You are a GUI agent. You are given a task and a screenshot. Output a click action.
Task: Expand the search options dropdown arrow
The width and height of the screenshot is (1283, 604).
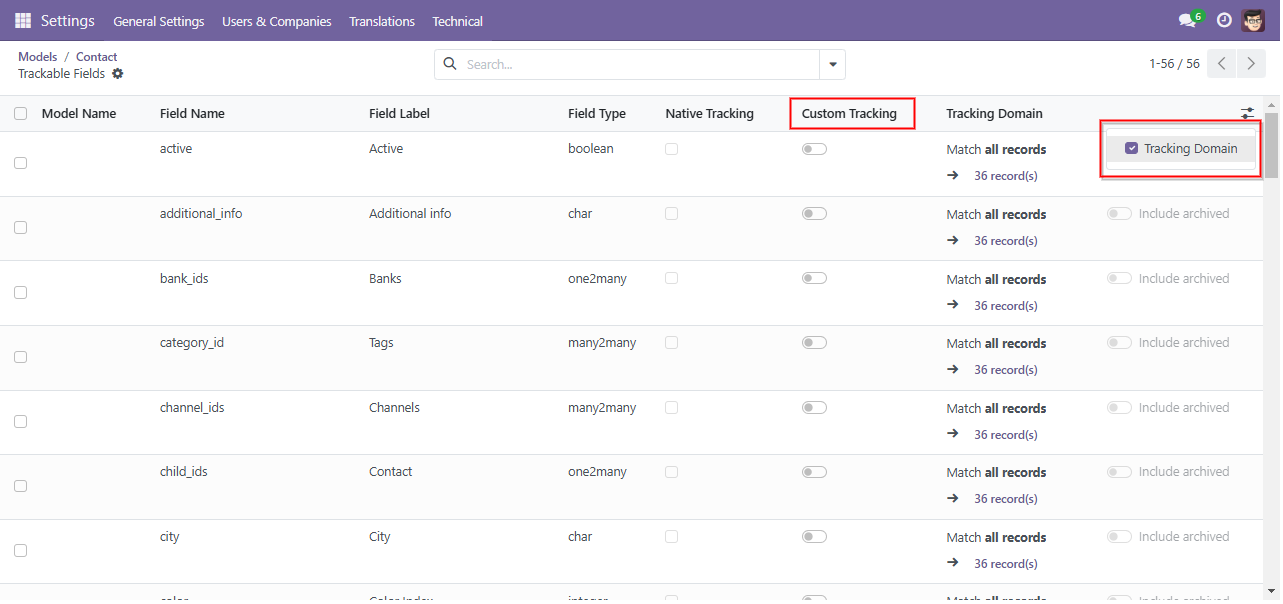832,65
